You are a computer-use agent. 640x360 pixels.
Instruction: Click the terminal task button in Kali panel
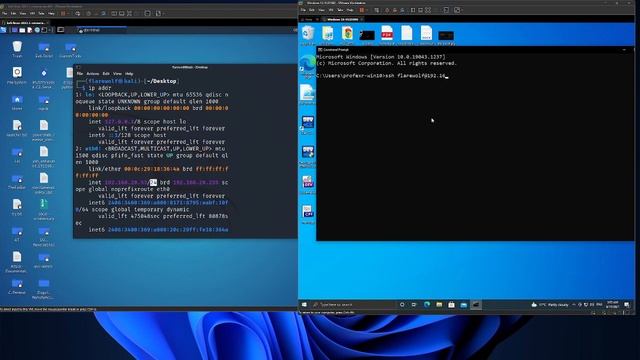pos(101,30)
